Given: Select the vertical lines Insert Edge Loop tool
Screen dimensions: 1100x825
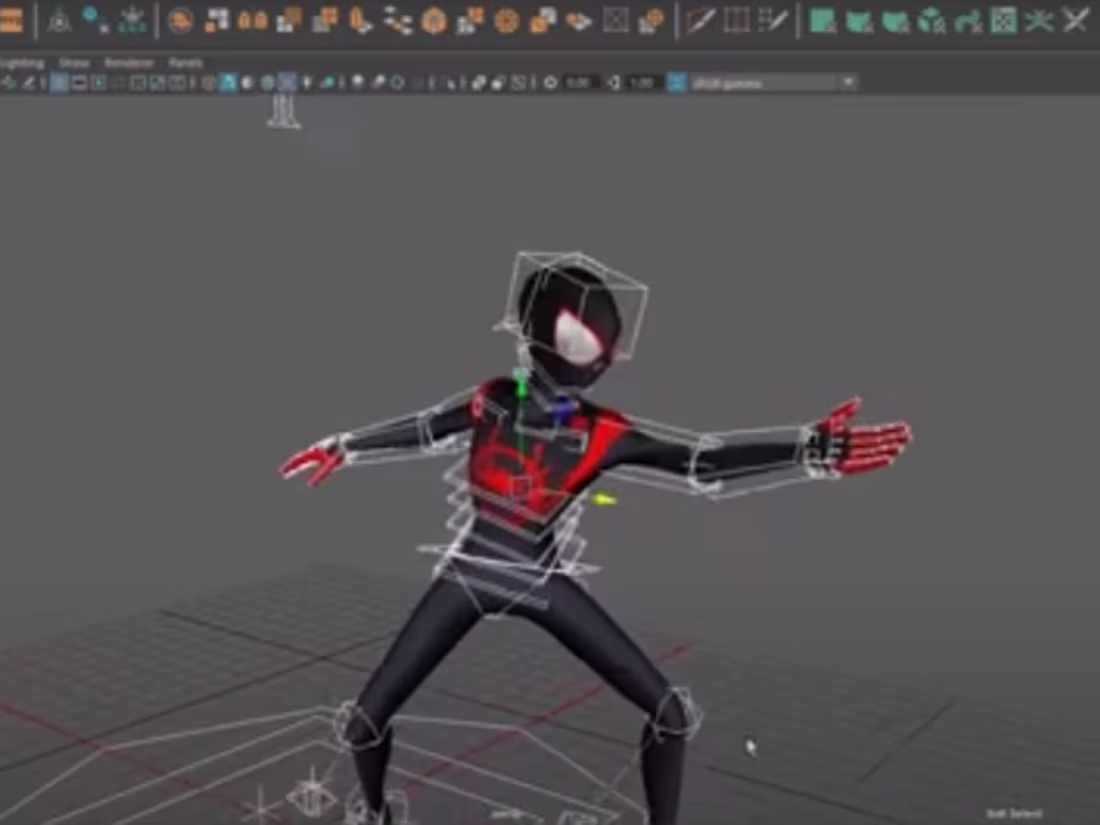Looking at the screenshot, I should pos(736,20).
